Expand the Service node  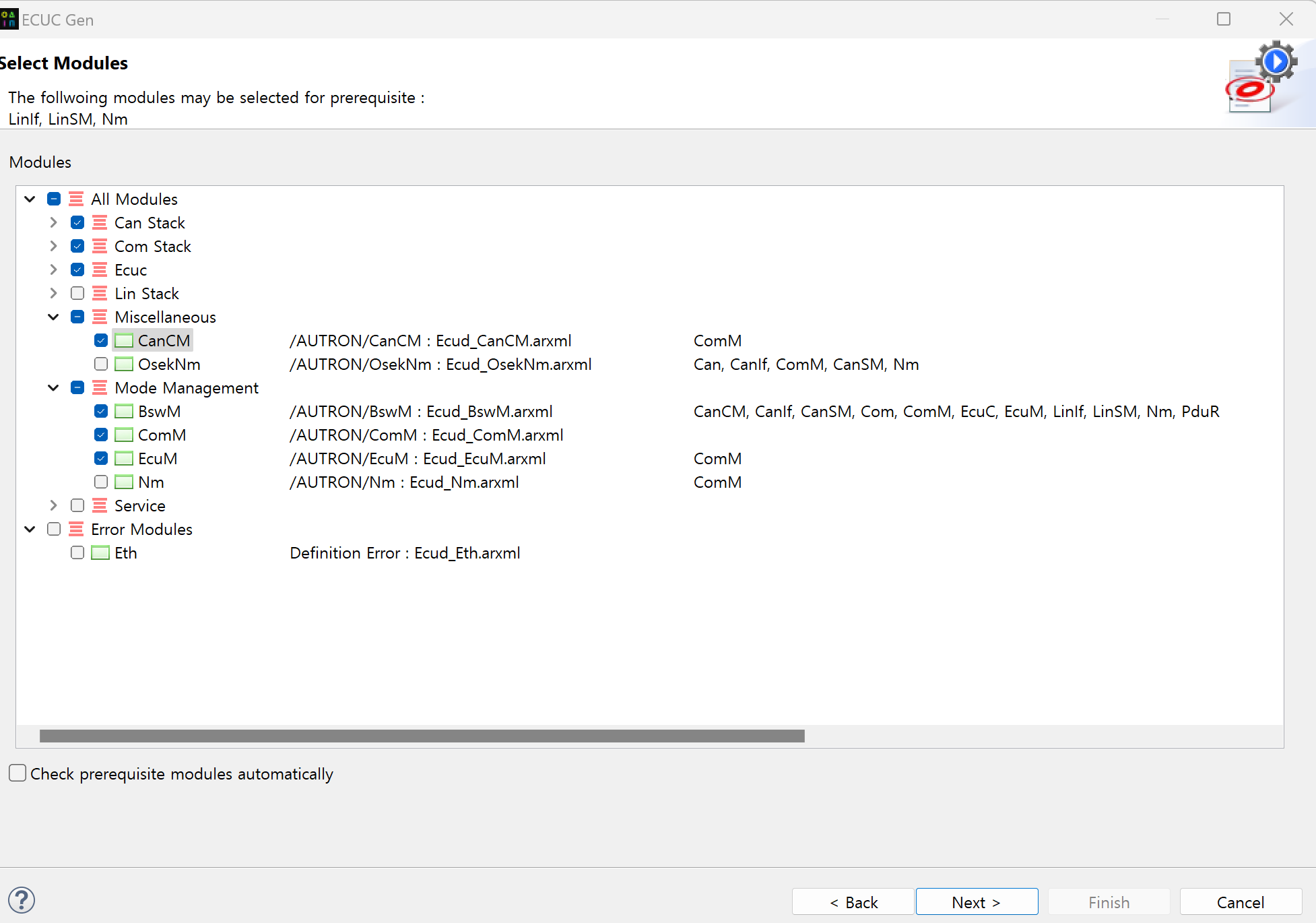pyautogui.click(x=53, y=505)
